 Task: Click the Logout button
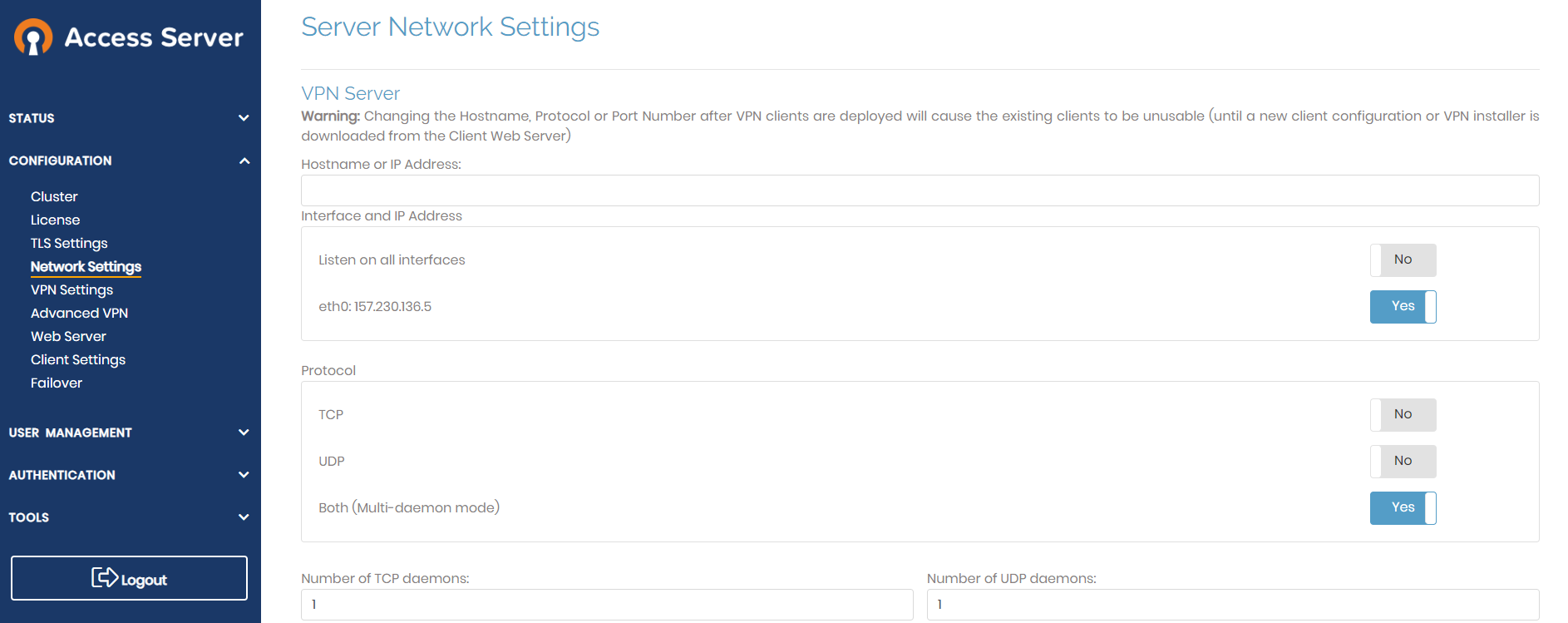tap(129, 578)
